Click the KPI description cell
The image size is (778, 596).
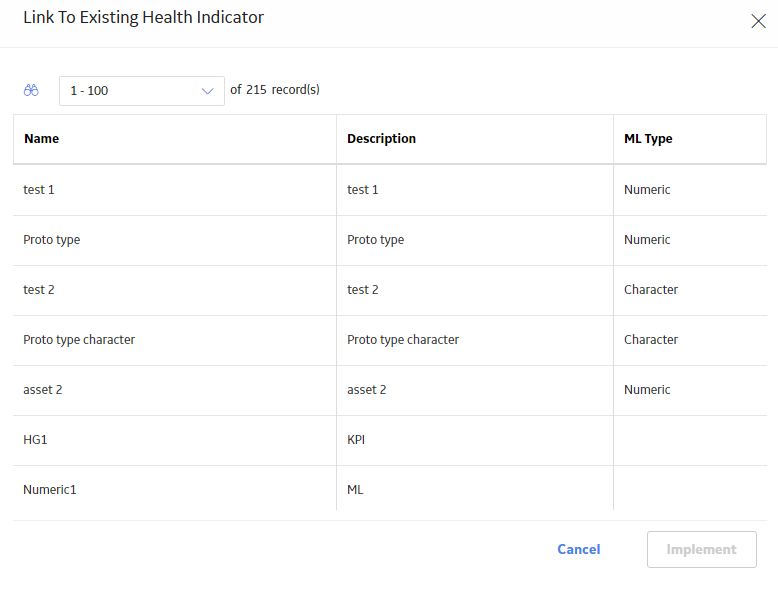click(x=475, y=440)
